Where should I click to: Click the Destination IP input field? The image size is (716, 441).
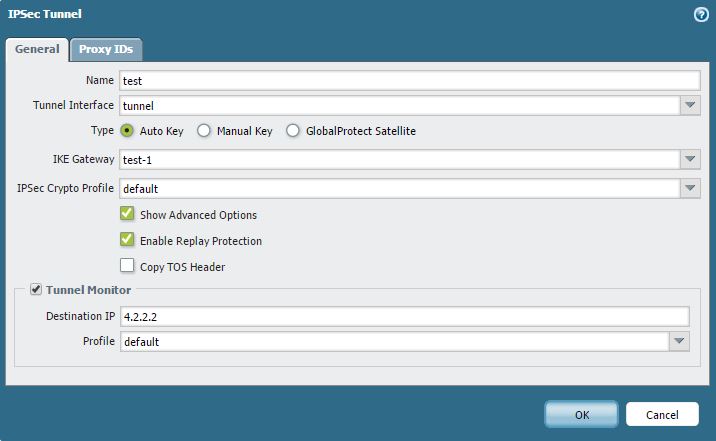click(405, 316)
